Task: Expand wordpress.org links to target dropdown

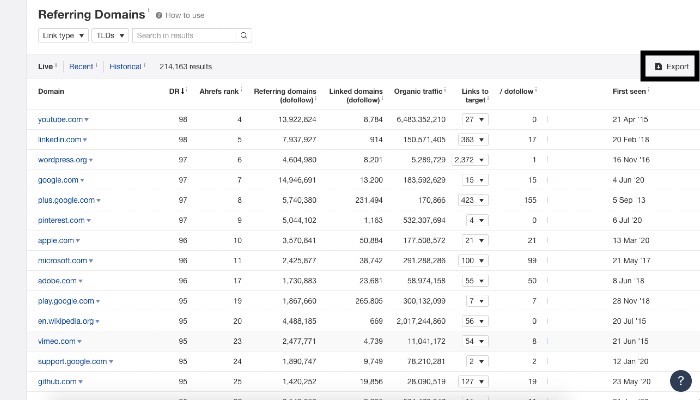Action: click(474, 160)
